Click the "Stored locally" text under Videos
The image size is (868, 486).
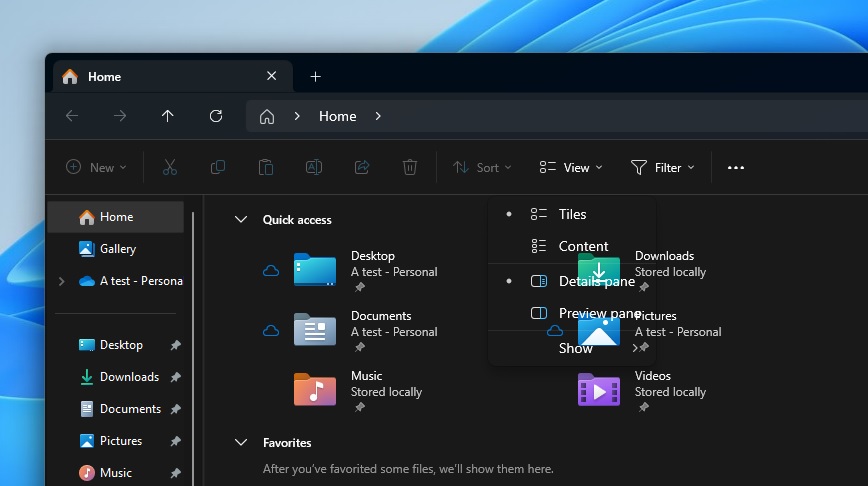670,392
